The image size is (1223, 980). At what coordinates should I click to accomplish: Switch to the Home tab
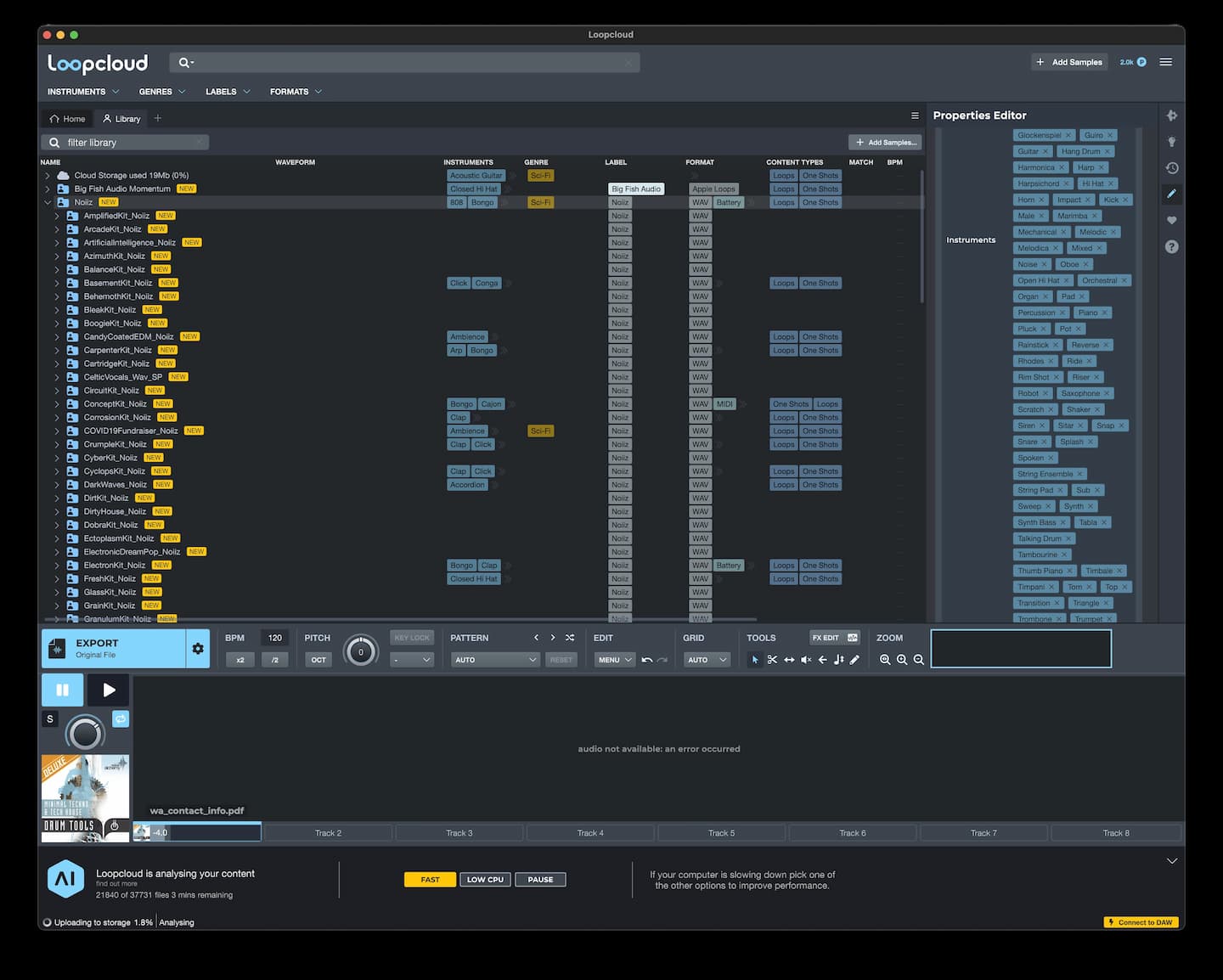point(66,118)
